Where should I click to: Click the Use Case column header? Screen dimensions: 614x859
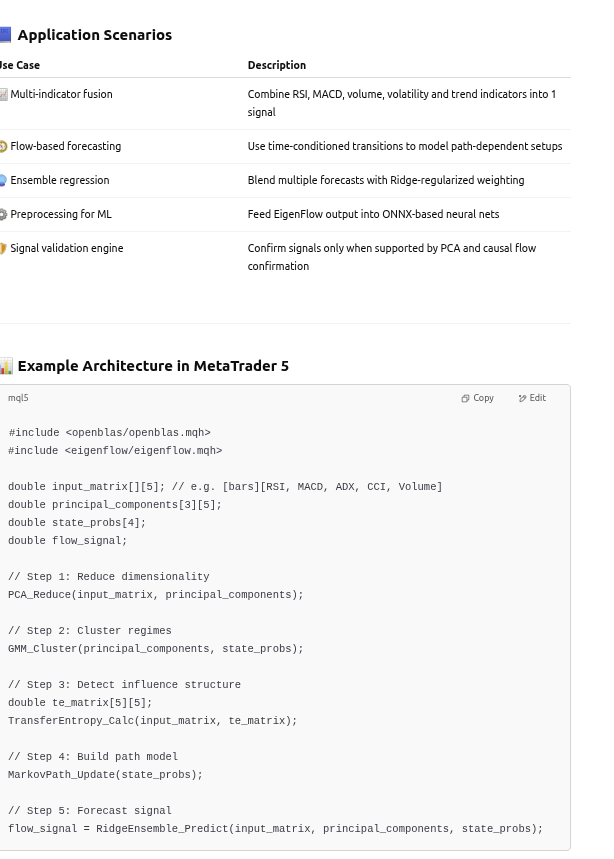[20, 65]
